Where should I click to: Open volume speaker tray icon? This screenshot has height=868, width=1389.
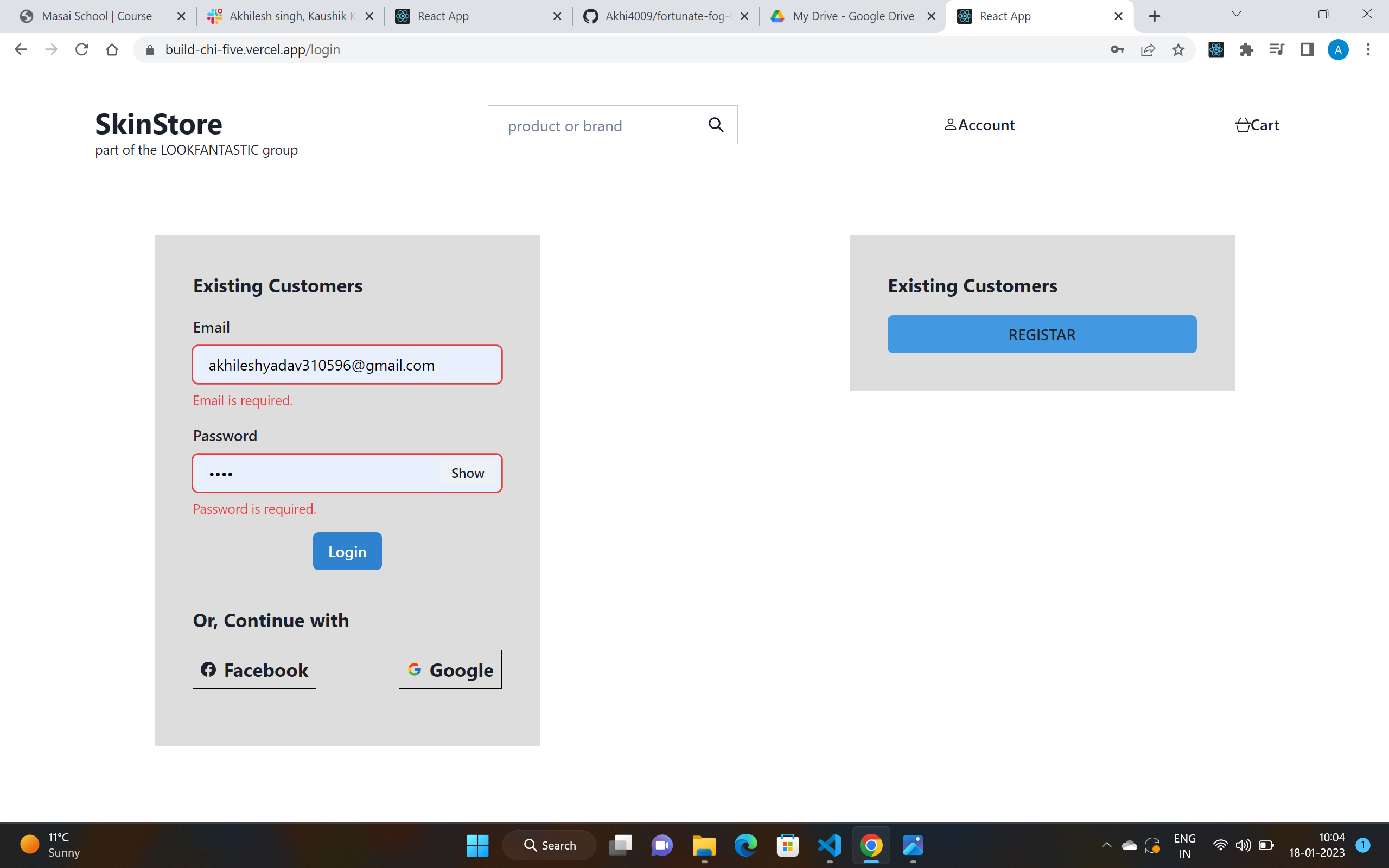(x=1243, y=845)
